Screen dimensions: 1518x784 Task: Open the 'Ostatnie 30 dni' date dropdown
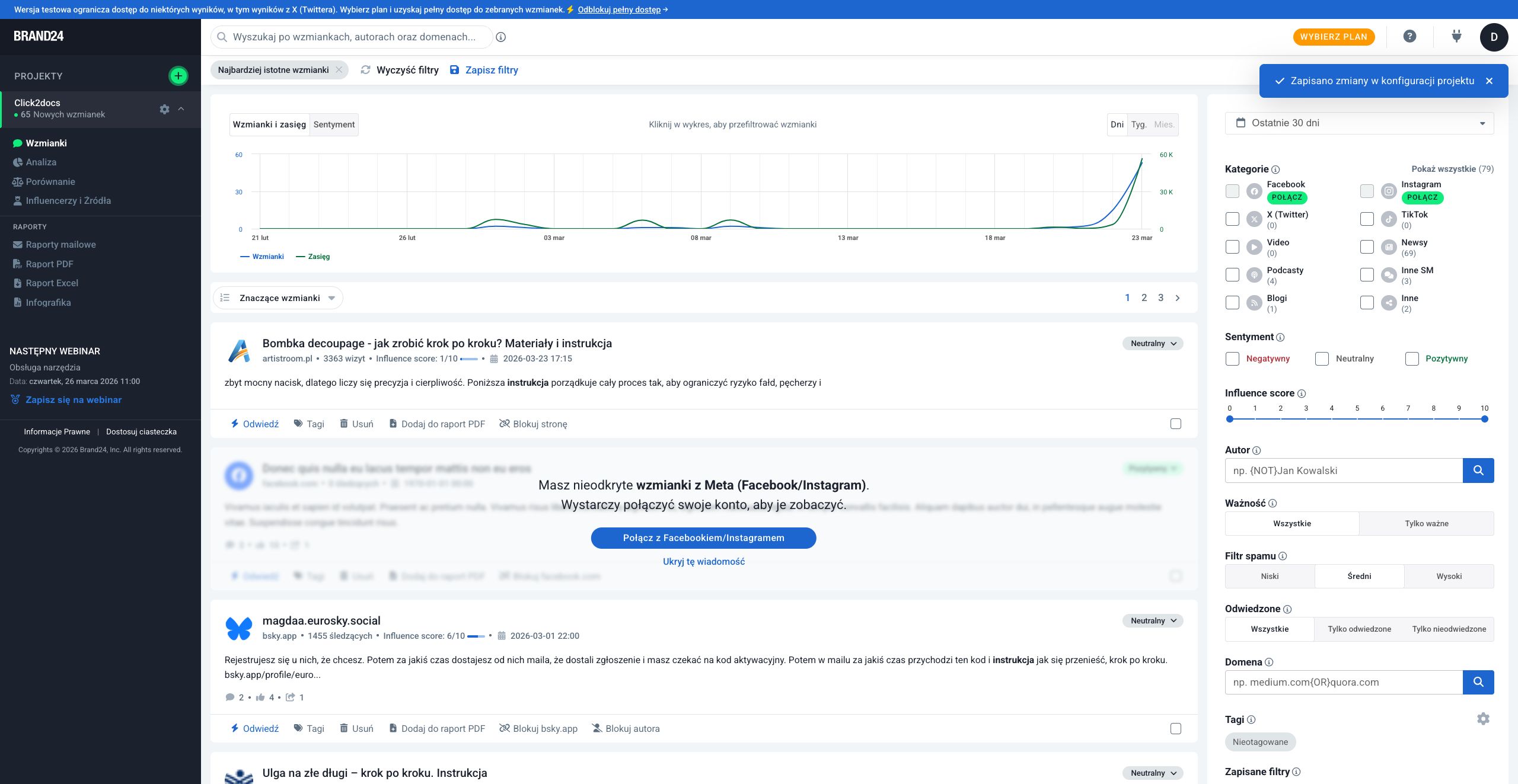click(x=1359, y=123)
